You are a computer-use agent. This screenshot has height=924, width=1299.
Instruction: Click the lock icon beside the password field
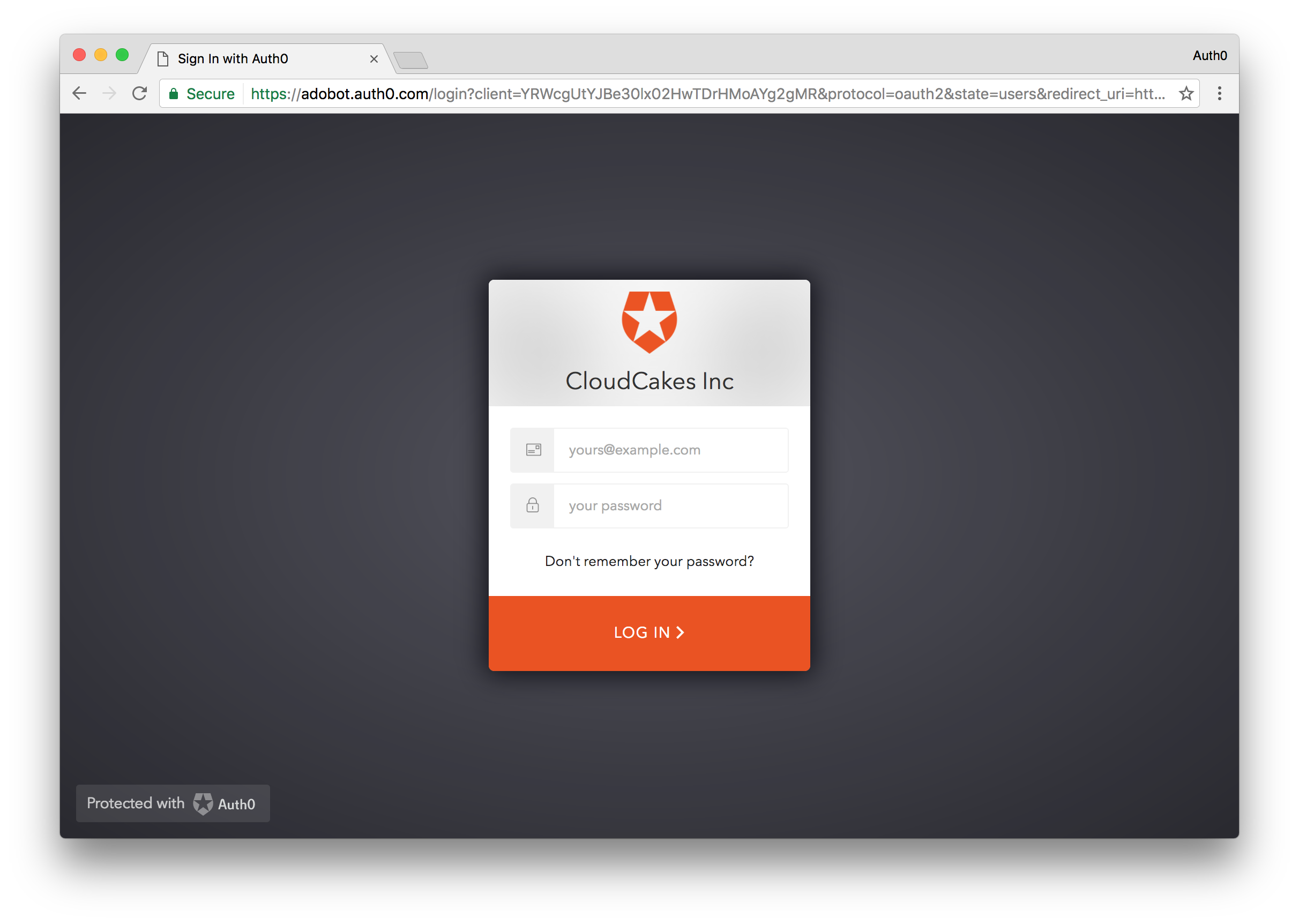[x=532, y=505]
